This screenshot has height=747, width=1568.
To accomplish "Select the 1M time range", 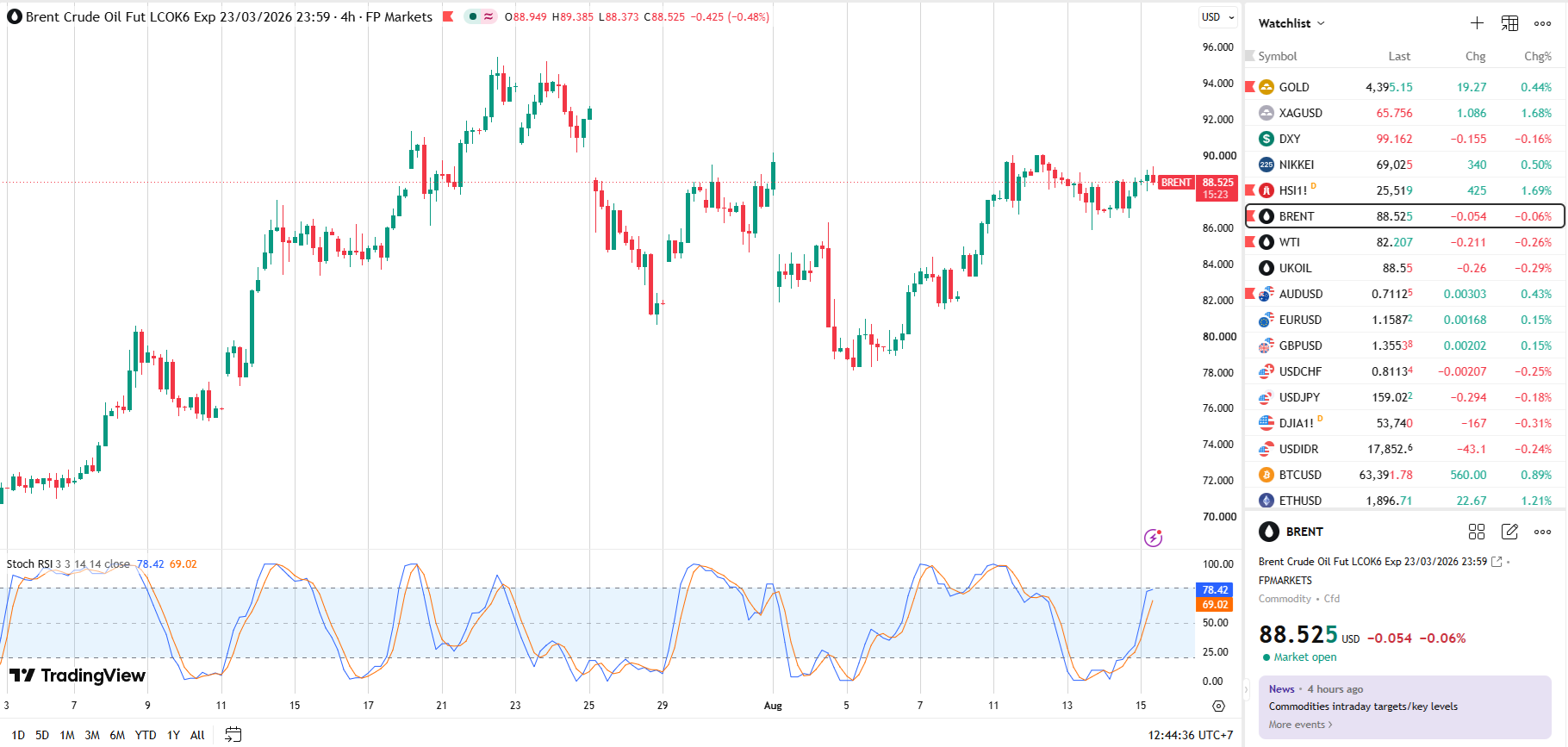I will pos(67,735).
